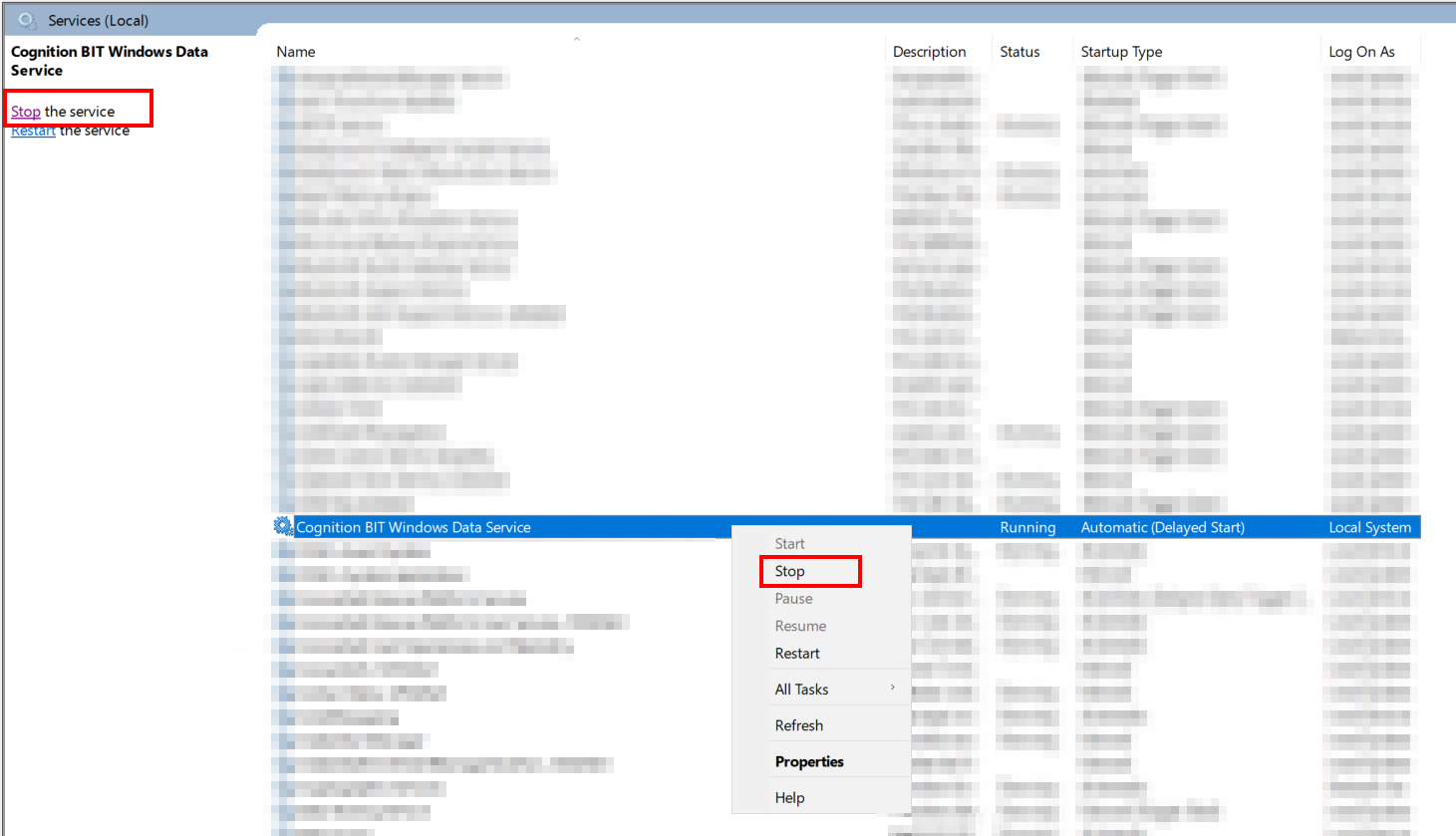Select Help in the context menu
Image resolution: width=1456 pixels, height=836 pixels.
coord(789,798)
